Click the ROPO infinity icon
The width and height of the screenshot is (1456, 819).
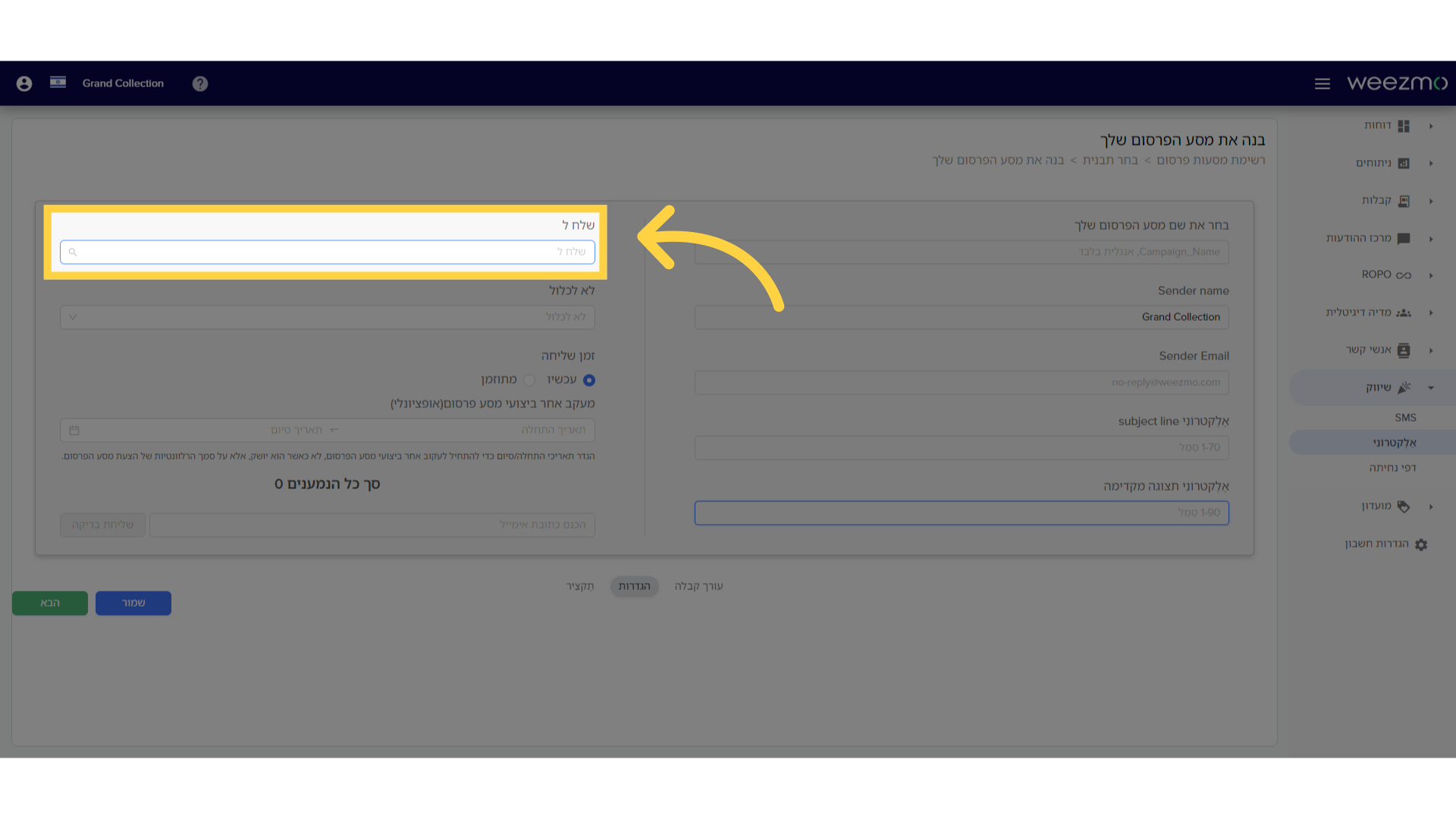point(1404,275)
